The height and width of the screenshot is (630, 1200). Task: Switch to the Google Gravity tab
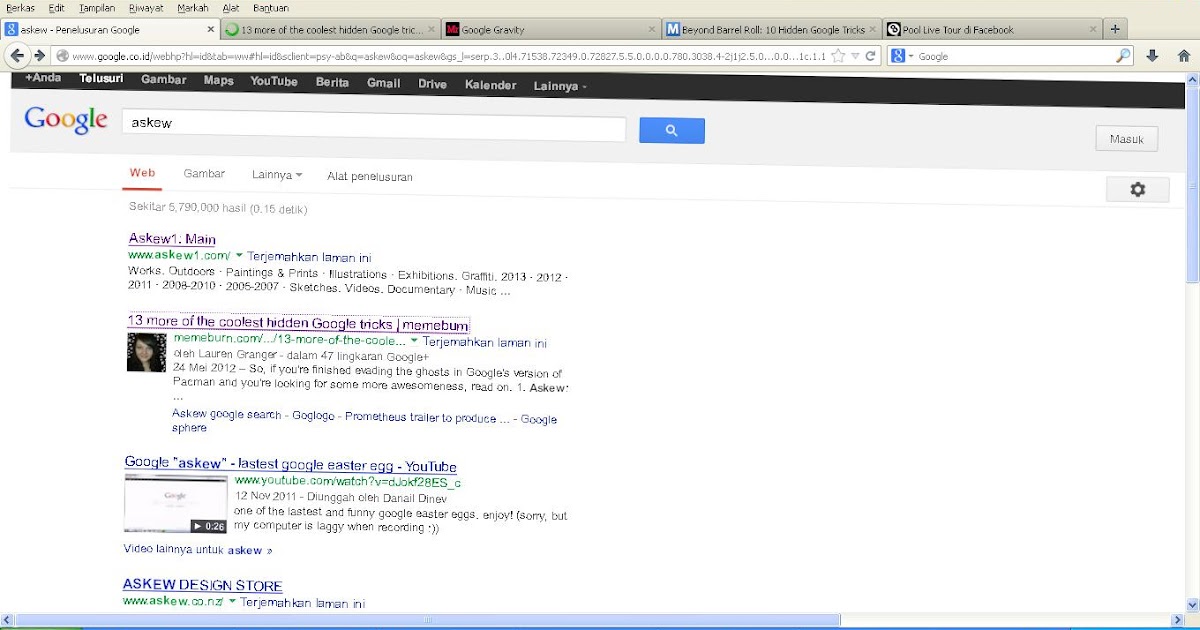click(x=551, y=29)
